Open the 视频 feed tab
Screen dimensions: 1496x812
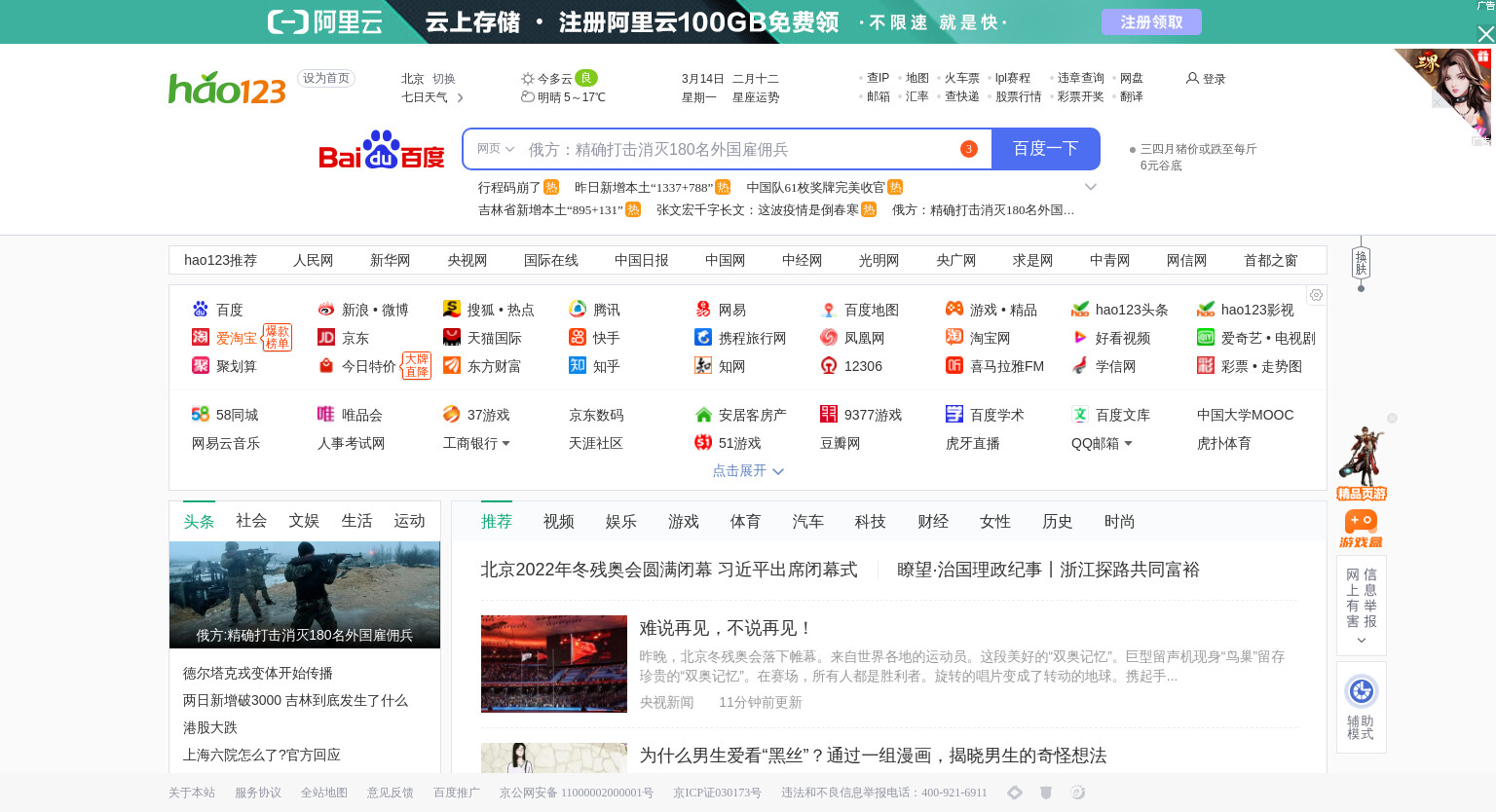point(559,522)
